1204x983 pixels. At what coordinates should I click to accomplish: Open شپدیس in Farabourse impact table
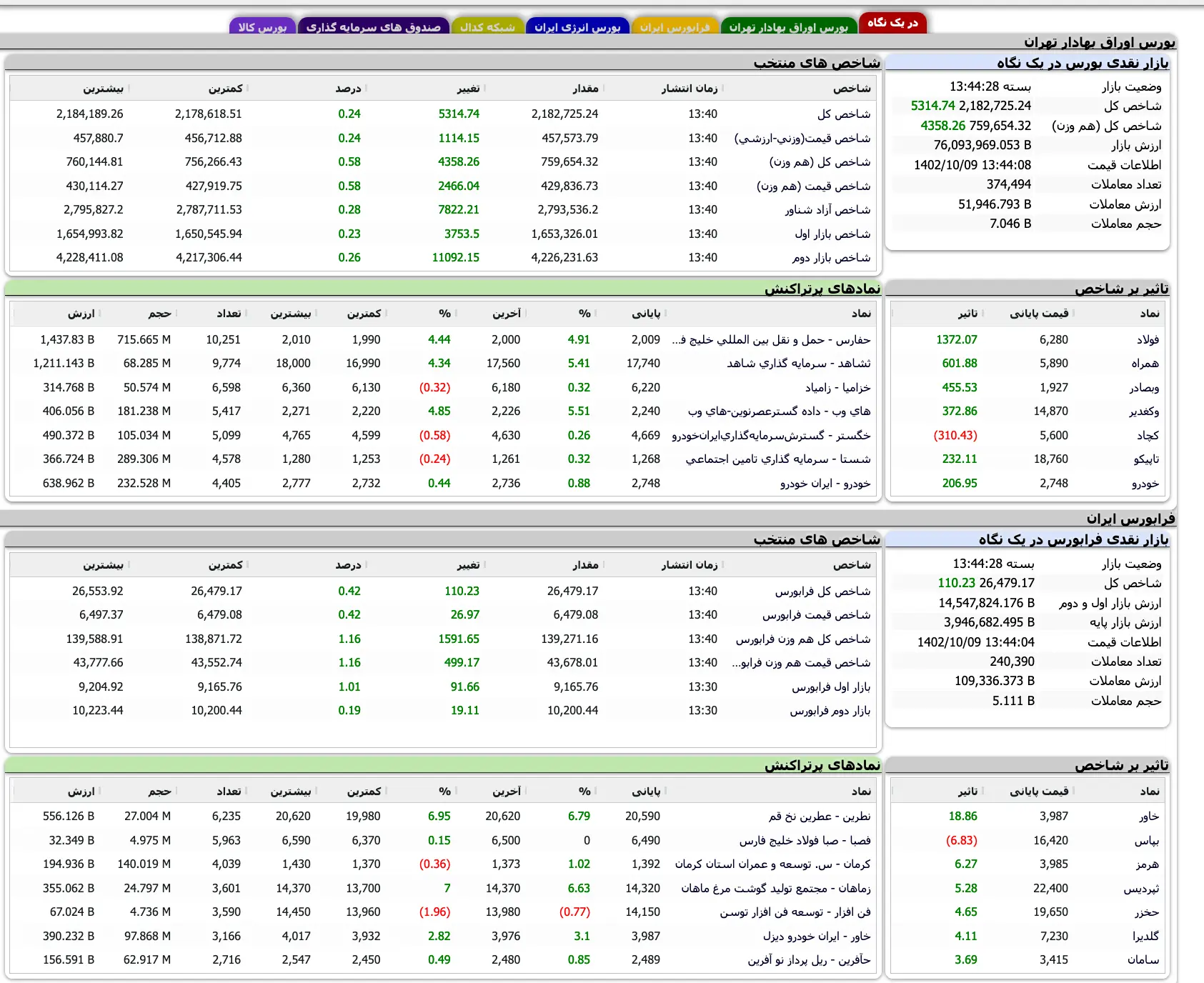point(1142,889)
